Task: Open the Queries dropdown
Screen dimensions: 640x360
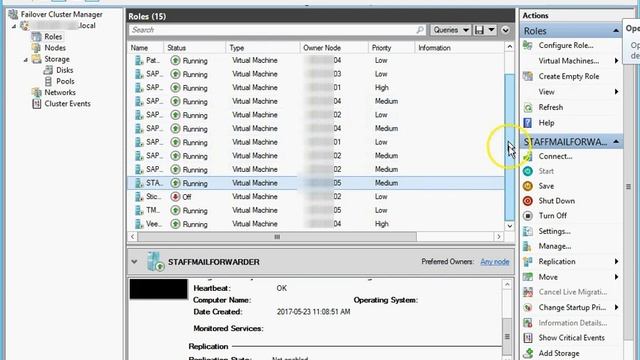Action: (x=451, y=30)
